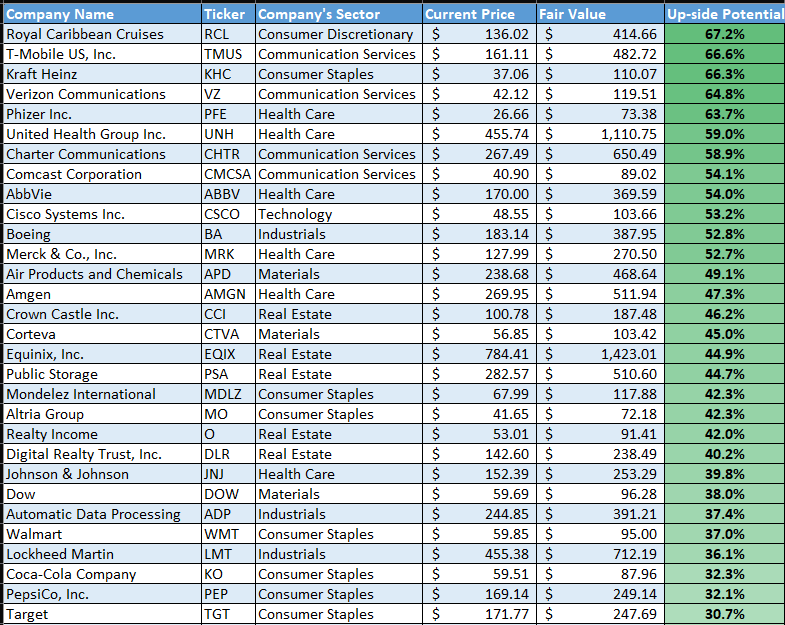Click the 47.3% upside cell
Image resolution: width=785 pixels, height=625 pixels.
tap(724, 294)
